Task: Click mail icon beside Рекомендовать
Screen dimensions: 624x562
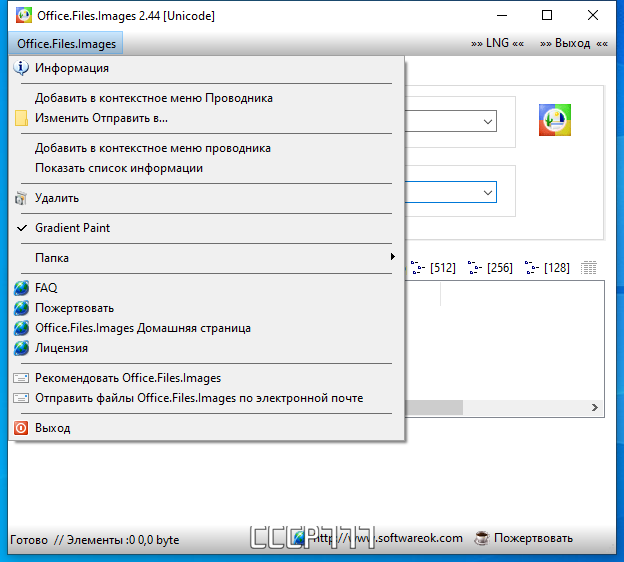Action: (21, 378)
